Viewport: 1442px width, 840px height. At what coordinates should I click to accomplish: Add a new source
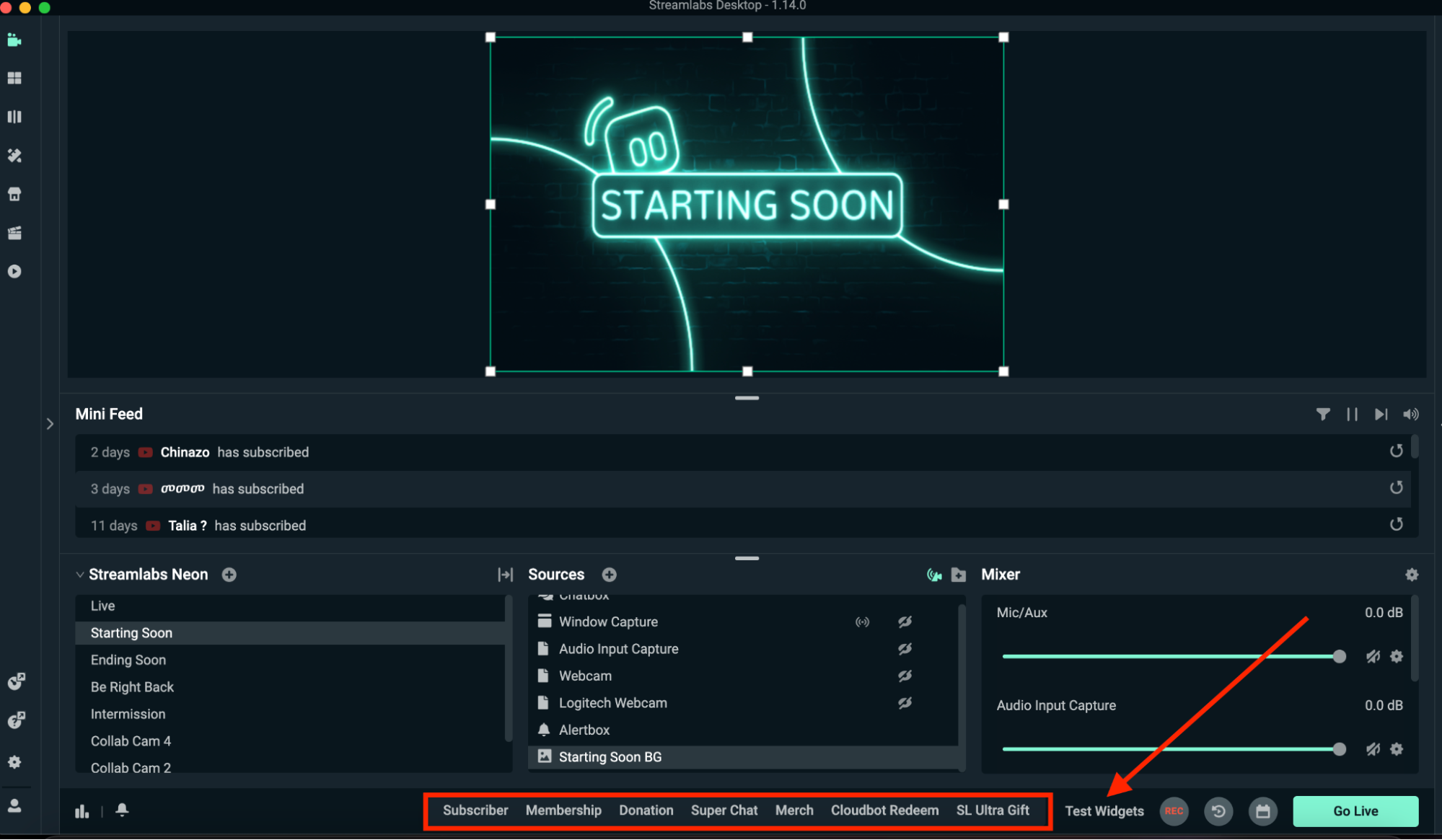coord(610,575)
